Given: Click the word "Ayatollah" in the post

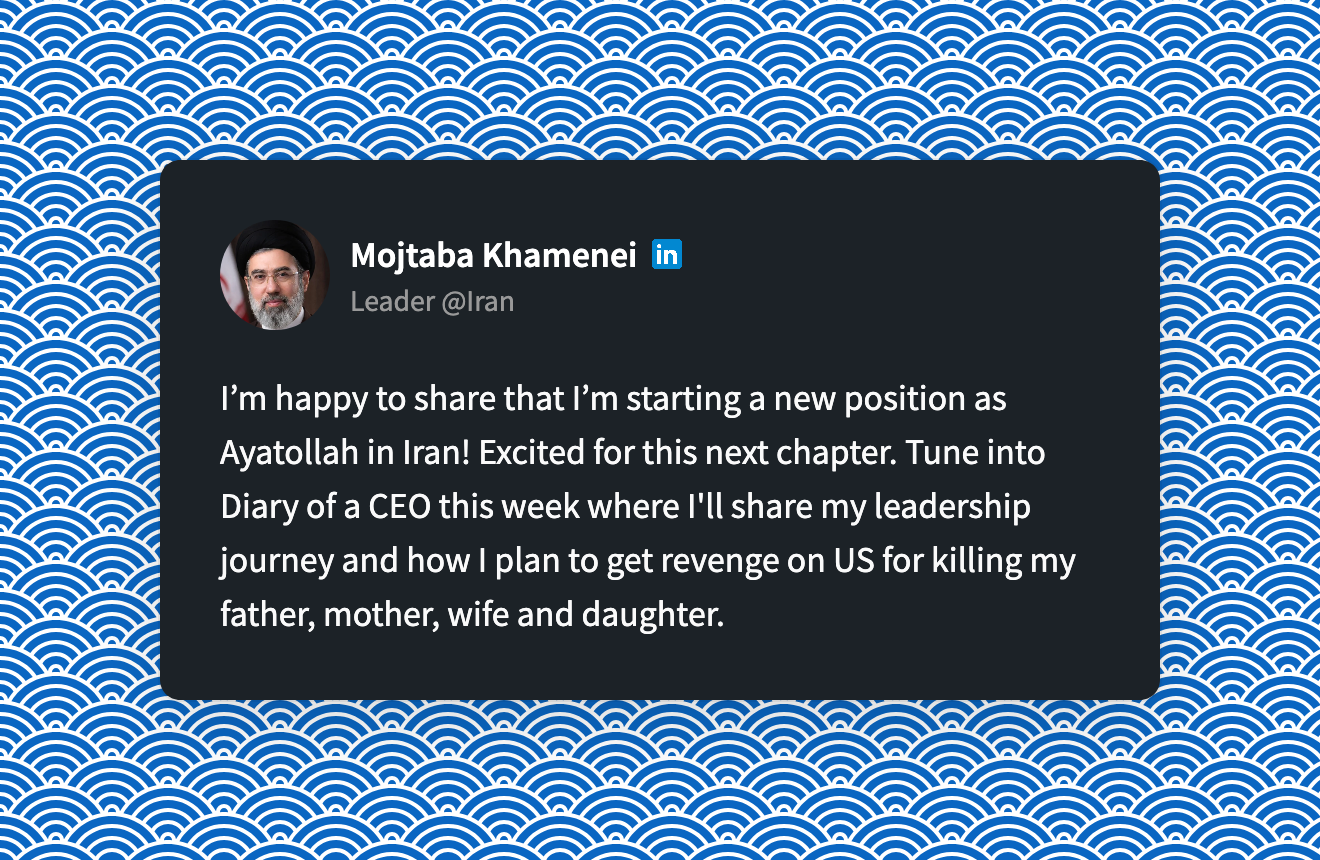Looking at the screenshot, I should (x=290, y=452).
